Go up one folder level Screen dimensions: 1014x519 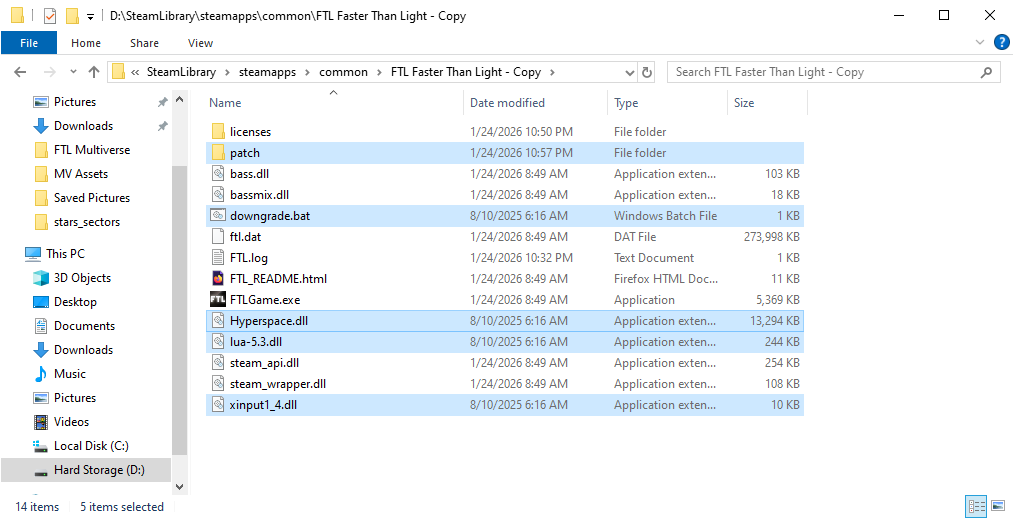click(94, 72)
